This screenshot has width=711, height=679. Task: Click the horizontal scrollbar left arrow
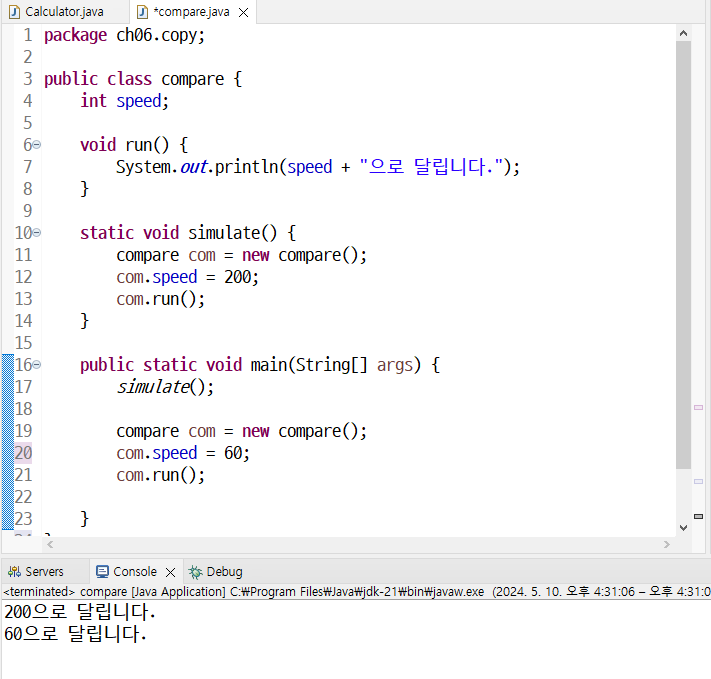click(x=50, y=544)
